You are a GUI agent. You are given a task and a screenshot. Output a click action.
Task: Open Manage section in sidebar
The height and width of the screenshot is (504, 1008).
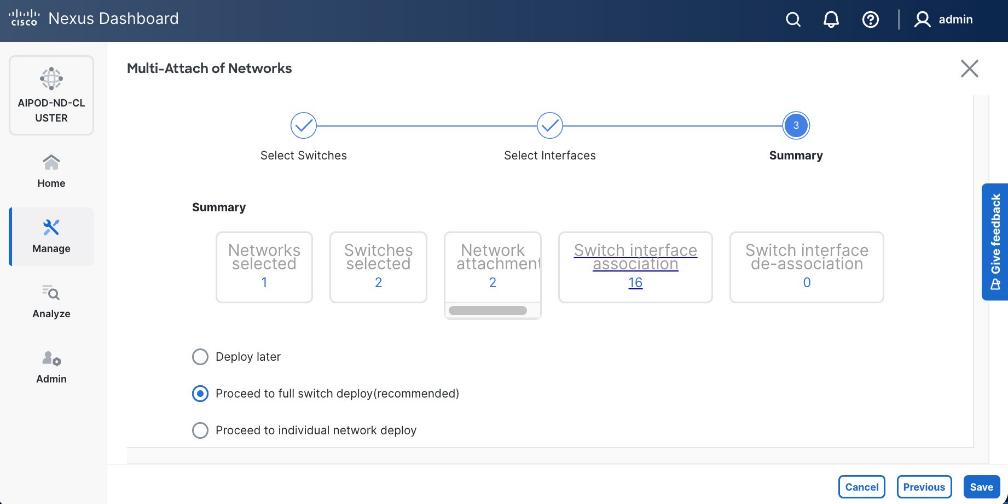(51, 237)
